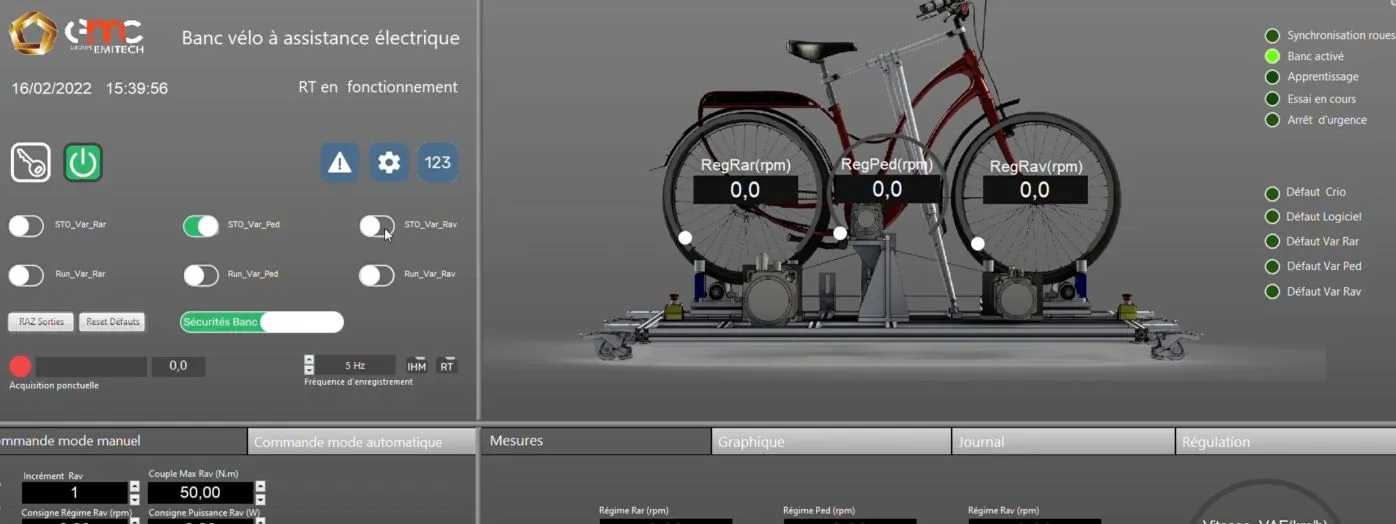
Task: Toggle the STO_Var_Rav switch
Action: click(x=377, y=226)
